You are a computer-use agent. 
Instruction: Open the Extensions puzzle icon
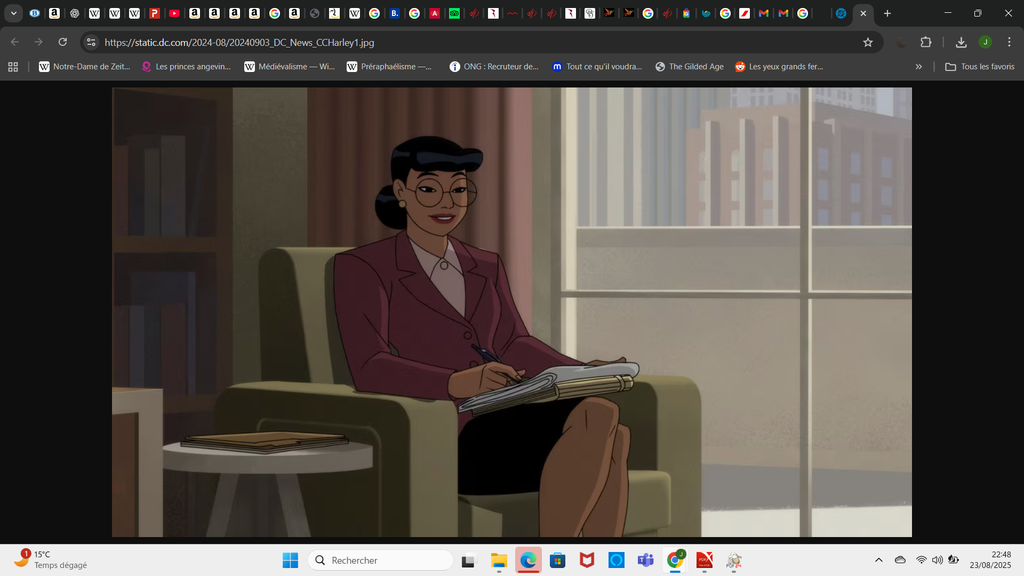click(x=925, y=42)
